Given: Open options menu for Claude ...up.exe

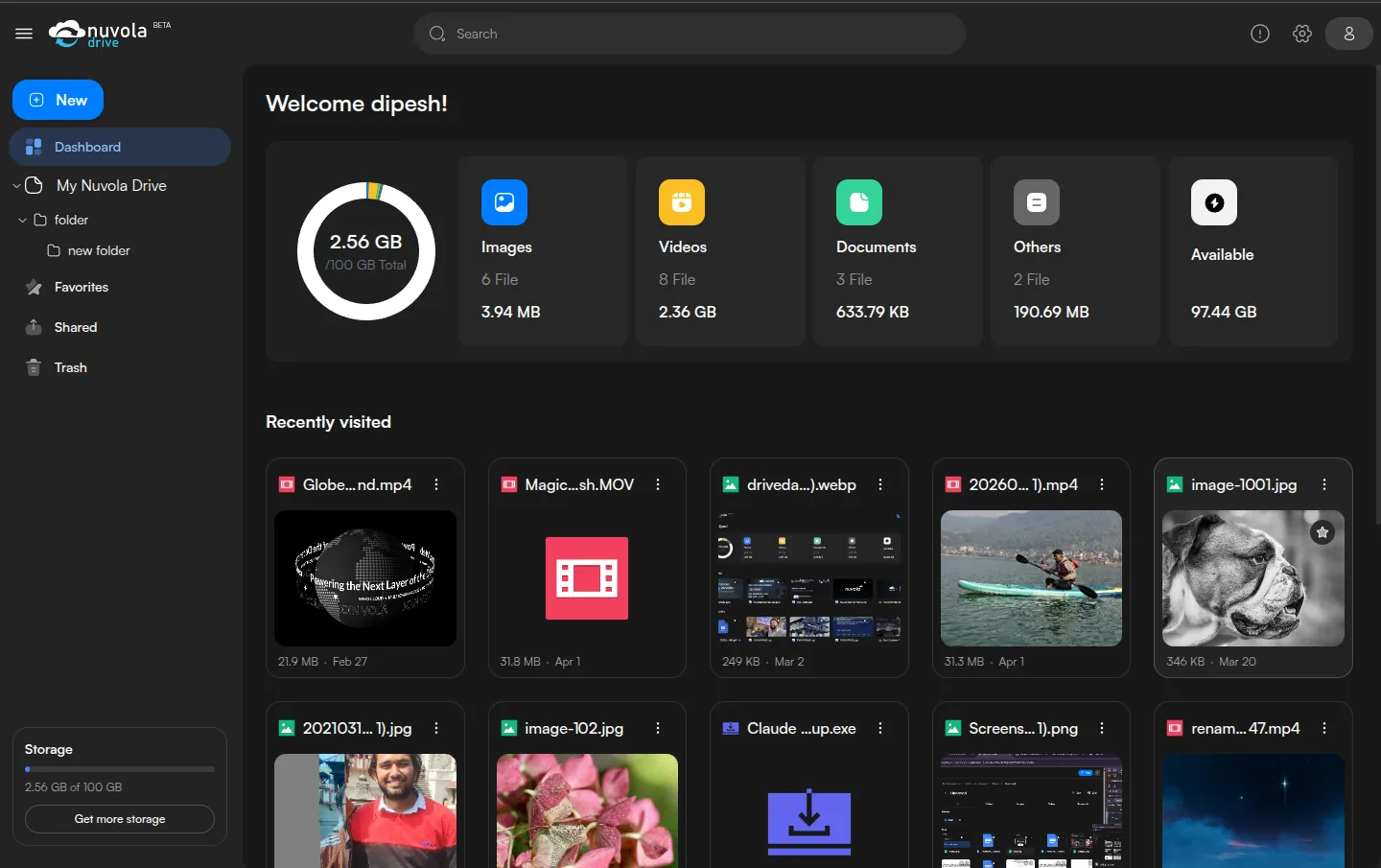Looking at the screenshot, I should click(880, 729).
